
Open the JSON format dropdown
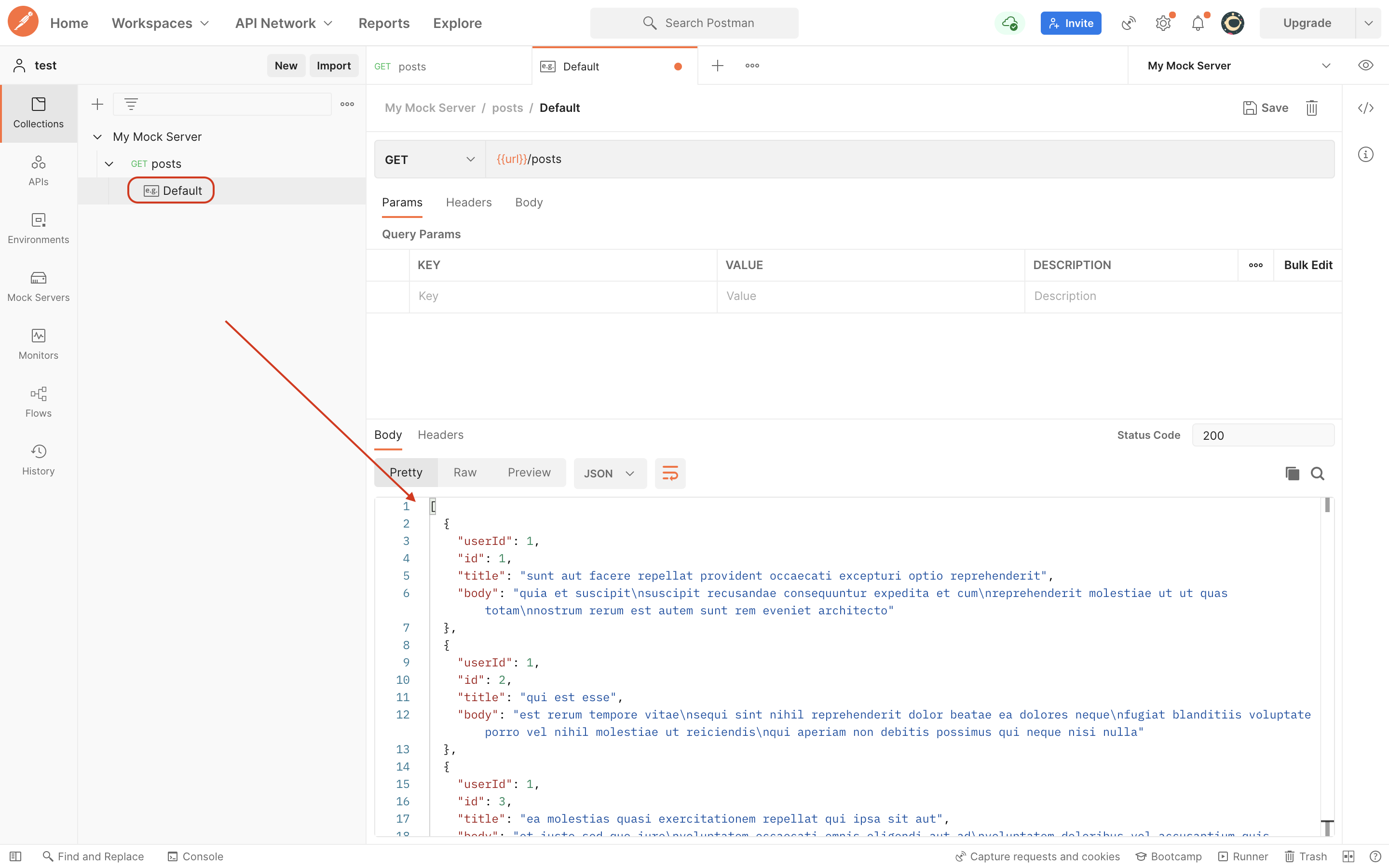610,473
